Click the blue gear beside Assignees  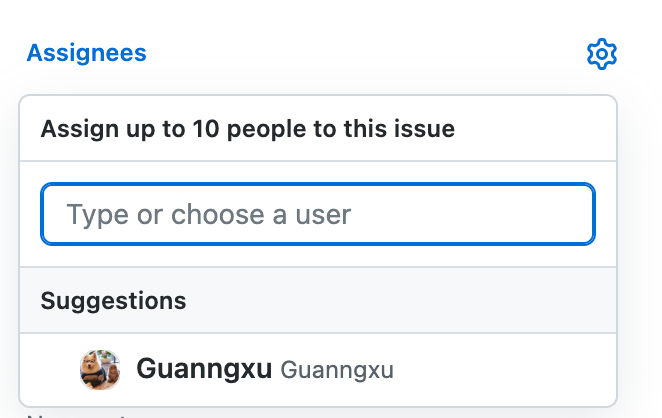[x=602, y=54]
